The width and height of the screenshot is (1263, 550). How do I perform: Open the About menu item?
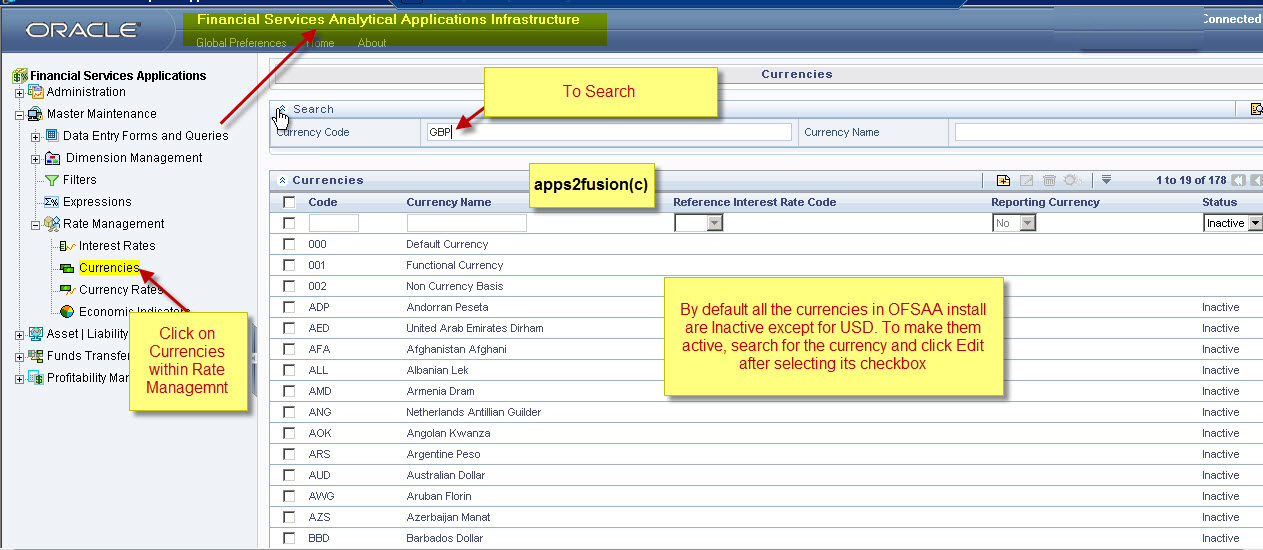[372, 43]
